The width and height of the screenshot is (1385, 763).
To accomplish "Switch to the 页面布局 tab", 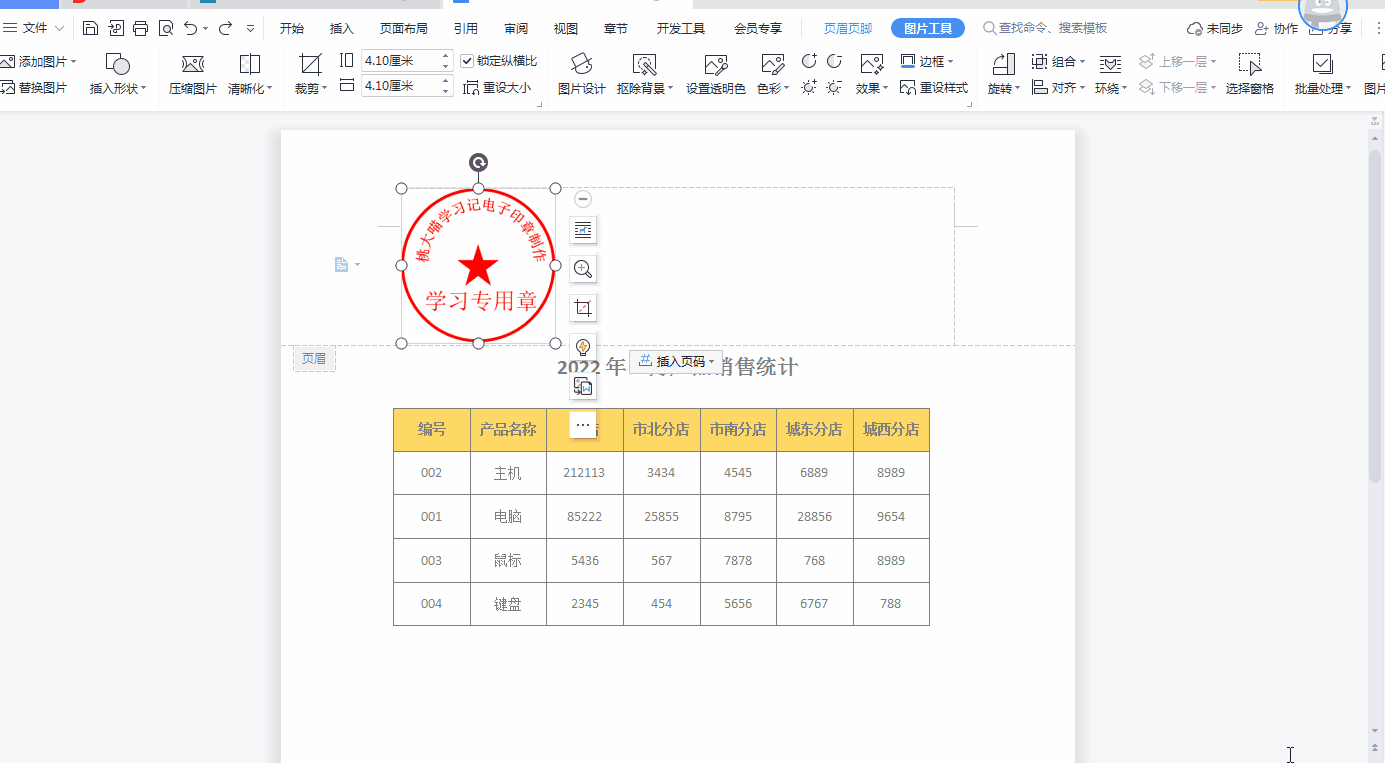I will (x=404, y=28).
